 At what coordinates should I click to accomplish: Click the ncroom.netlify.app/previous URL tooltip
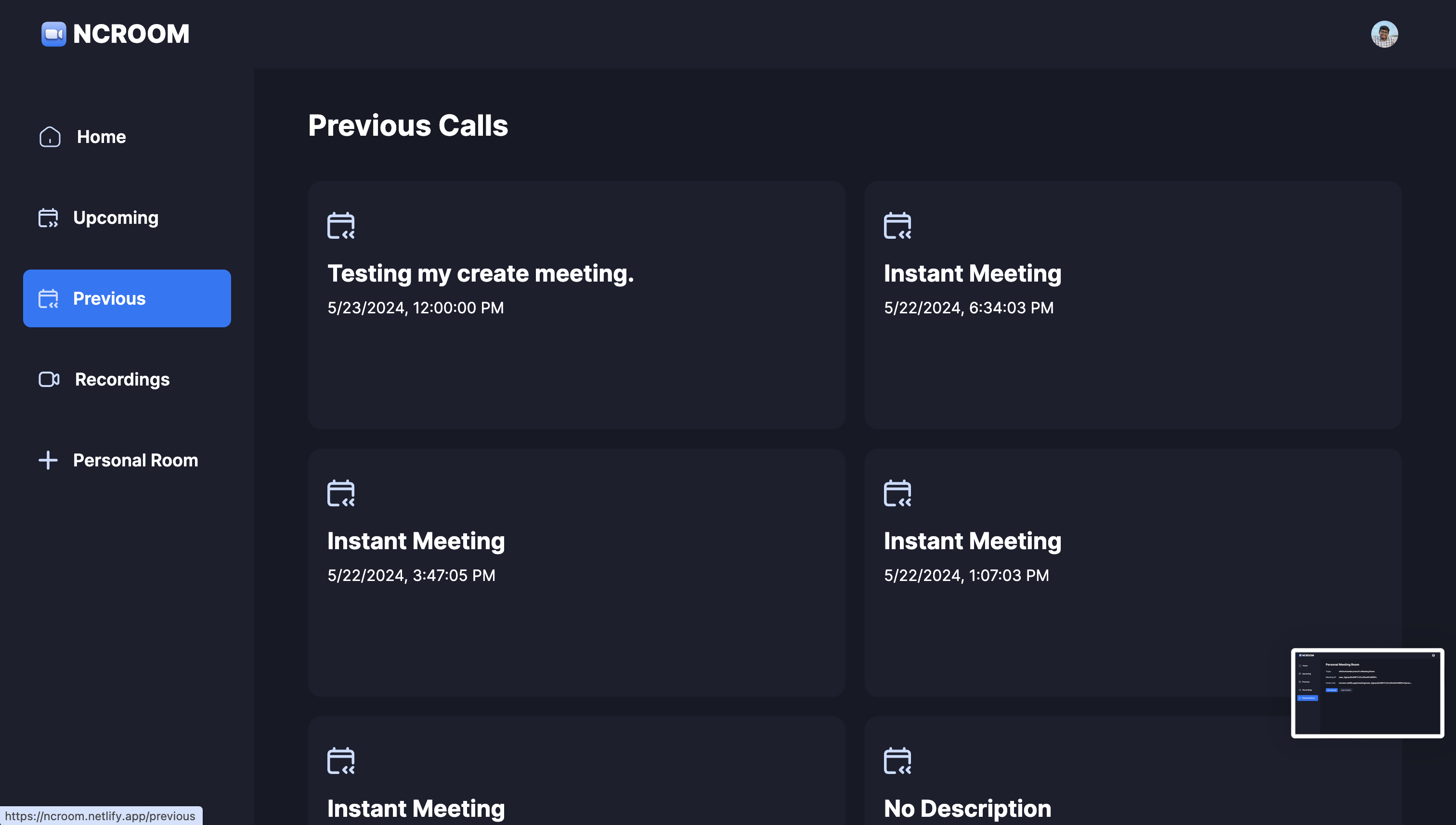point(97,816)
